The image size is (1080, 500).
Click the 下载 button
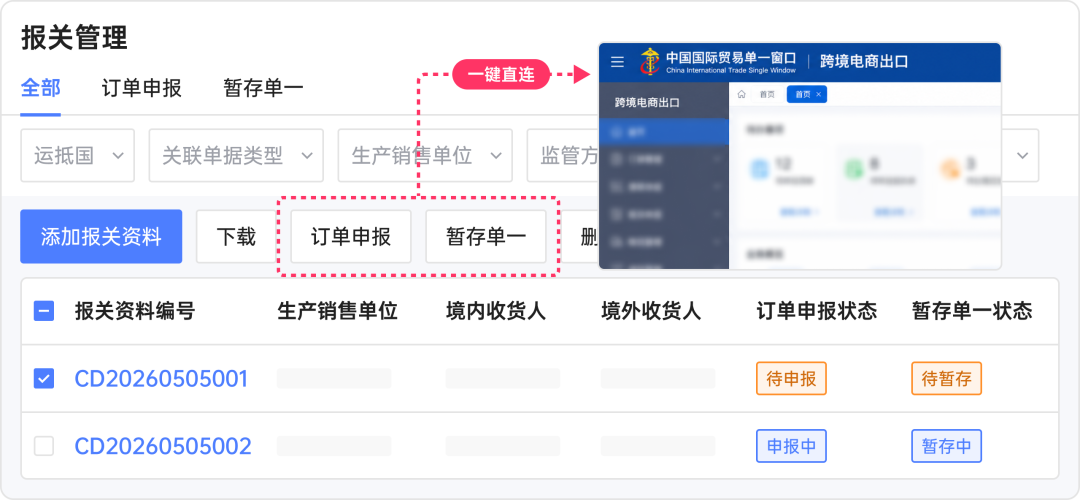[236, 236]
